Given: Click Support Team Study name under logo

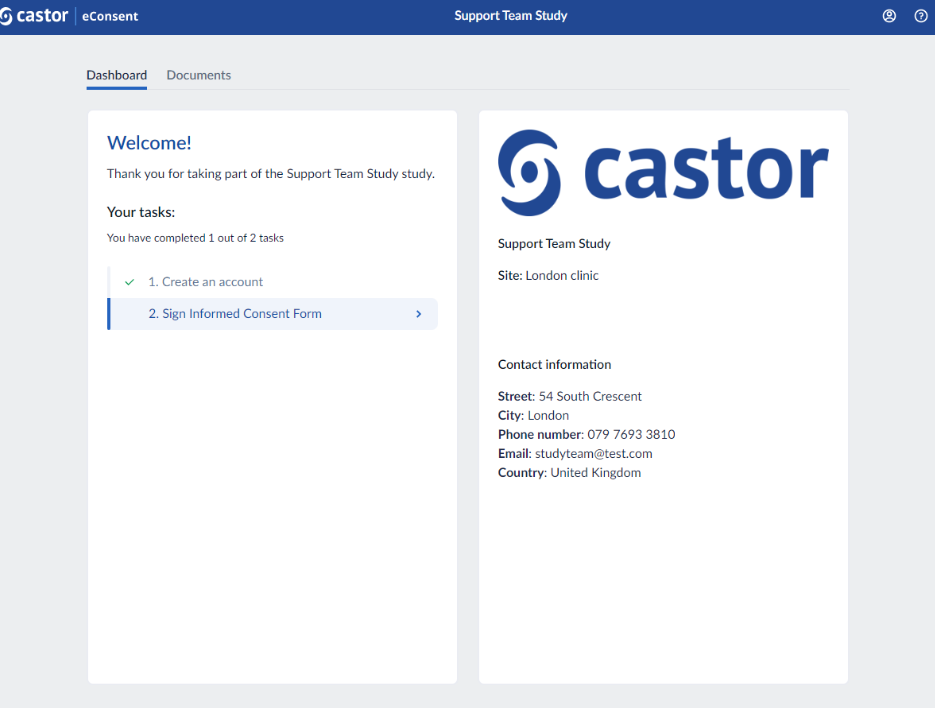Looking at the screenshot, I should (x=554, y=243).
